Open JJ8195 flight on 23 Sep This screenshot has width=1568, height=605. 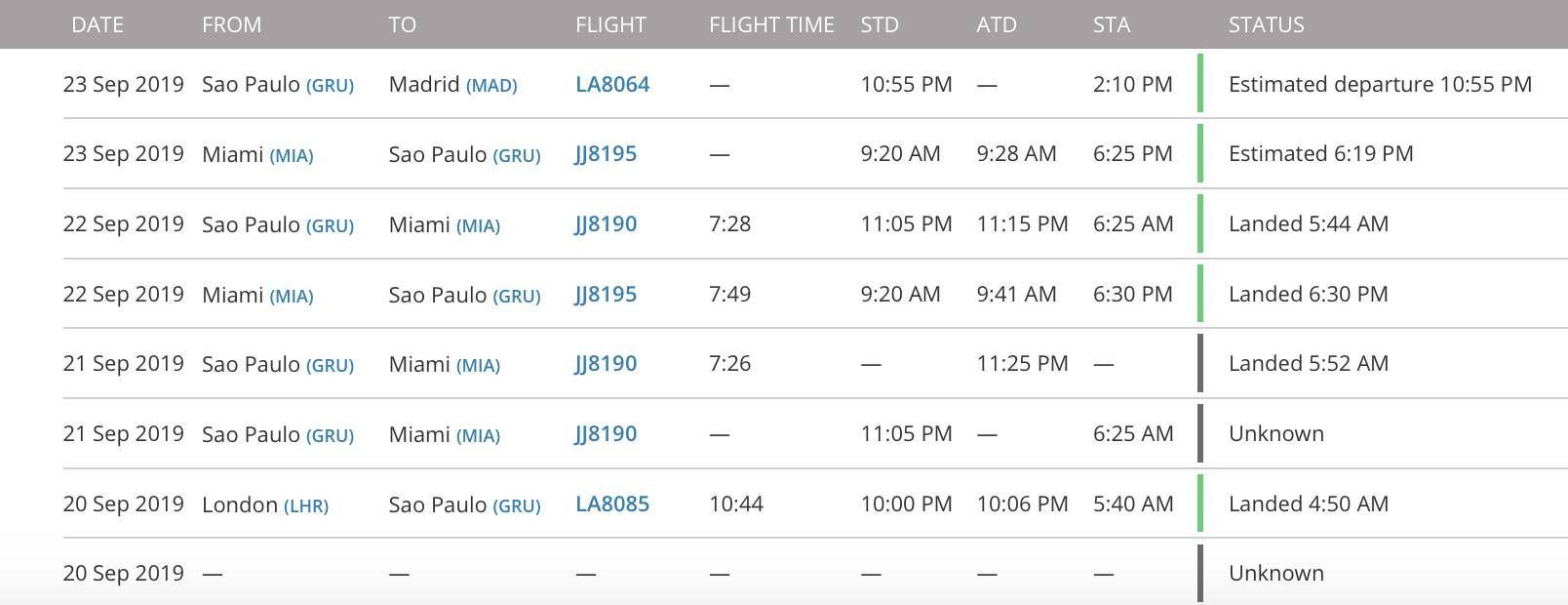[606, 154]
